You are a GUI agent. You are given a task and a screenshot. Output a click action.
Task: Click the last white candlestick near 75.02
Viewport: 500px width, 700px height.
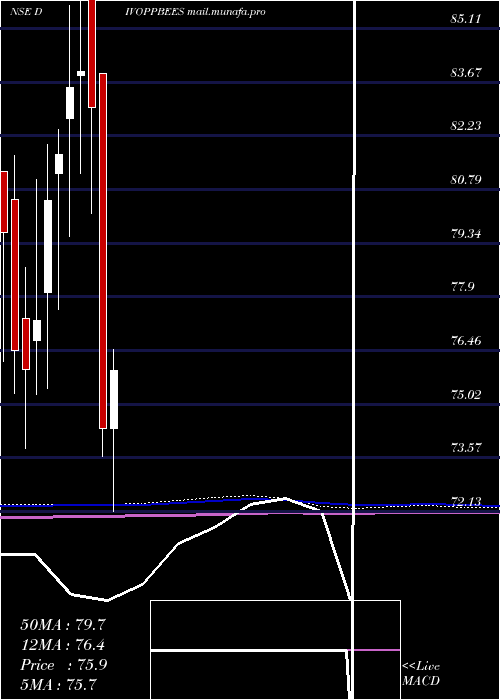(114, 399)
